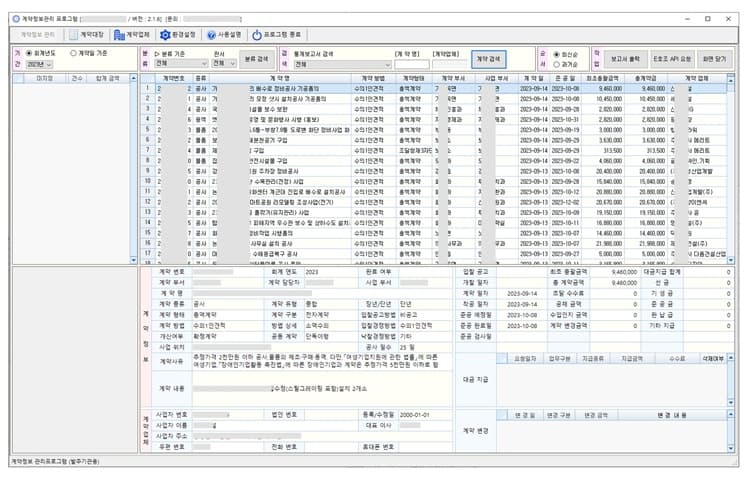
Task: Click the 계약 업체 column header
Action: 696,78
